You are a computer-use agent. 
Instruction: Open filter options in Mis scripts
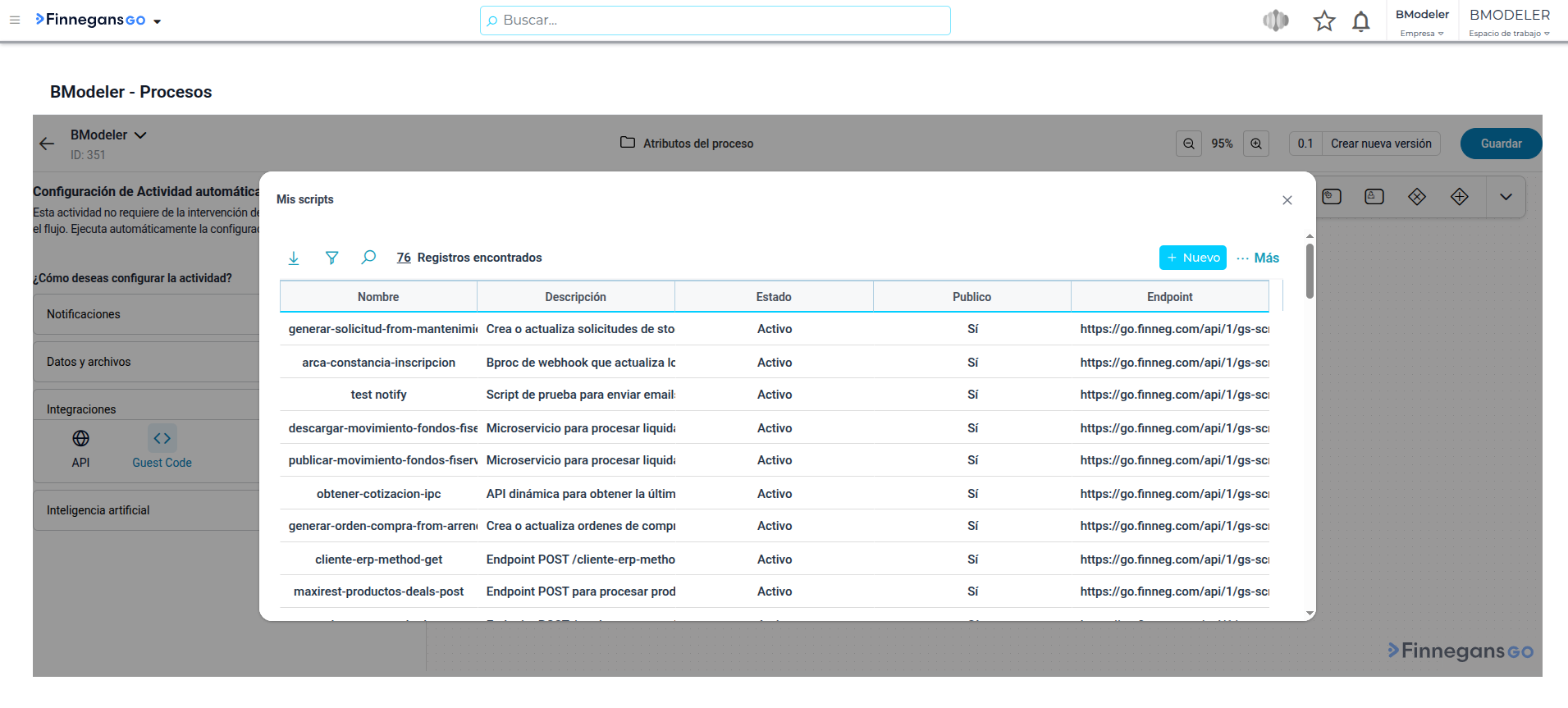click(331, 258)
